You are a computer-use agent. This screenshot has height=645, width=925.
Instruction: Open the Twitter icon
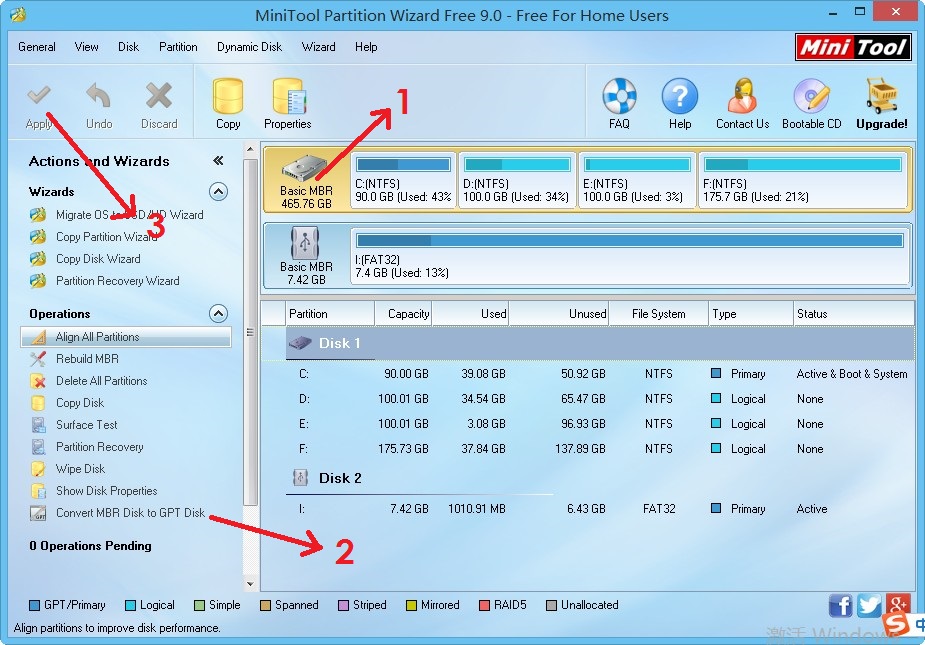(x=869, y=606)
